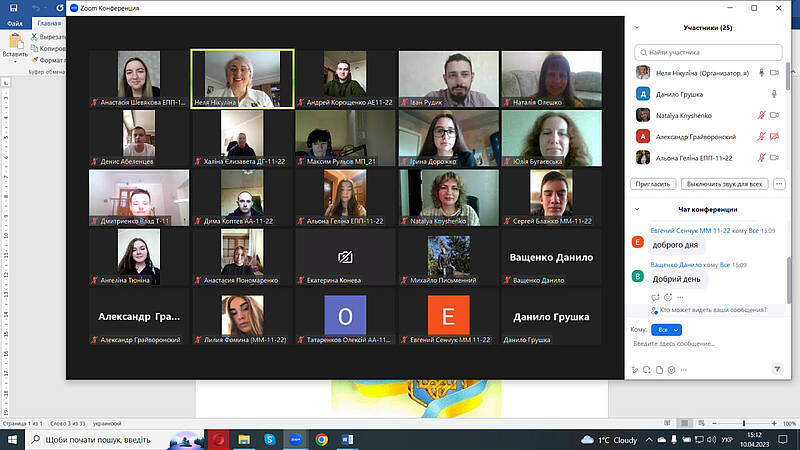
Task: Click the Redo icon in Word's quick access toolbar
Action: (60, 8)
